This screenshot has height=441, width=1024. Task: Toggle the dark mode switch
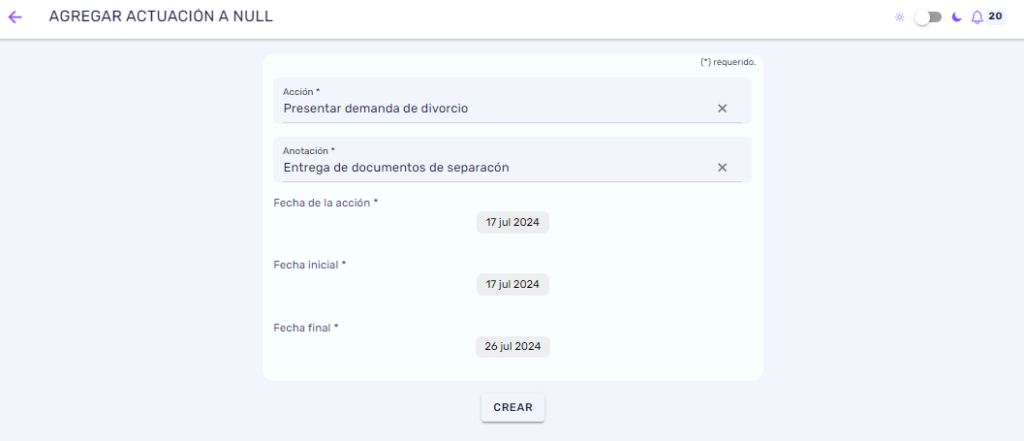[x=928, y=18]
